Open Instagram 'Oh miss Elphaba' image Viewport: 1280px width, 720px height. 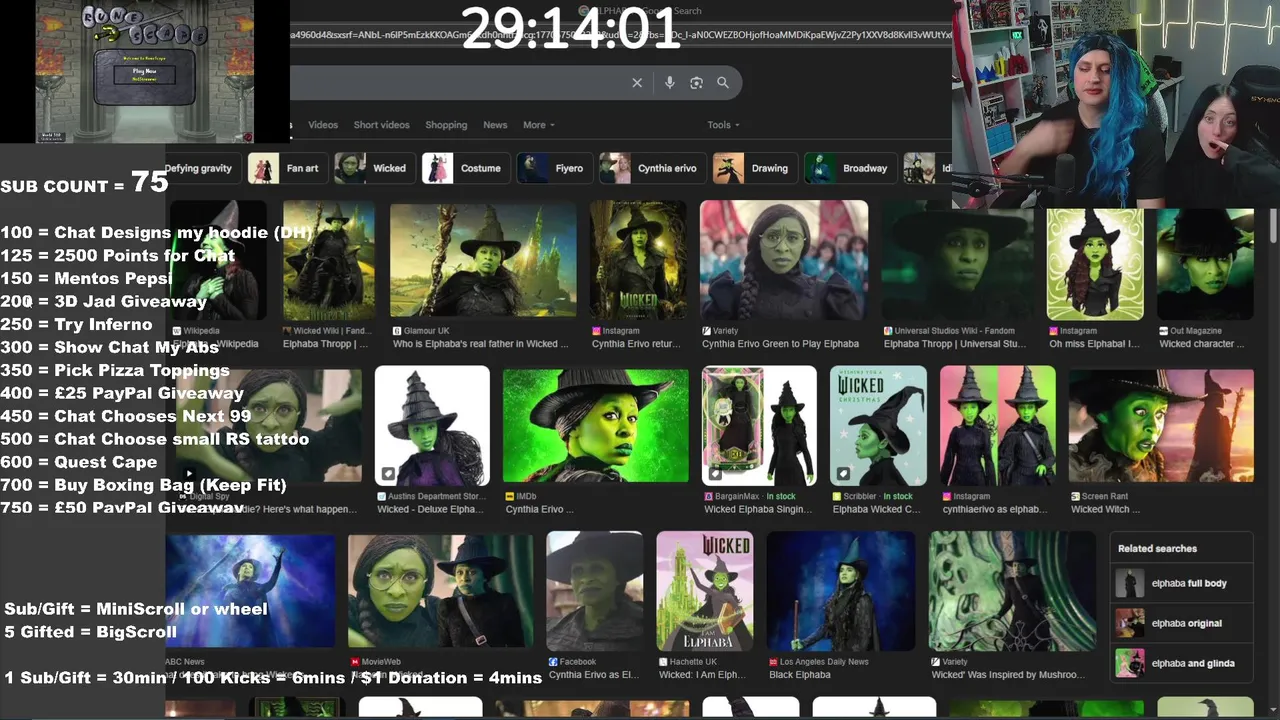(1095, 264)
